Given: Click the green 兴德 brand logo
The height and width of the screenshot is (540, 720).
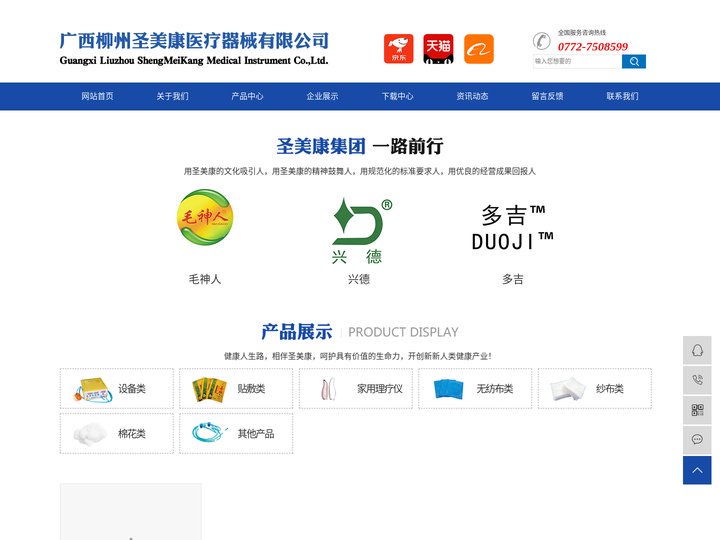Looking at the screenshot, I should [362, 231].
